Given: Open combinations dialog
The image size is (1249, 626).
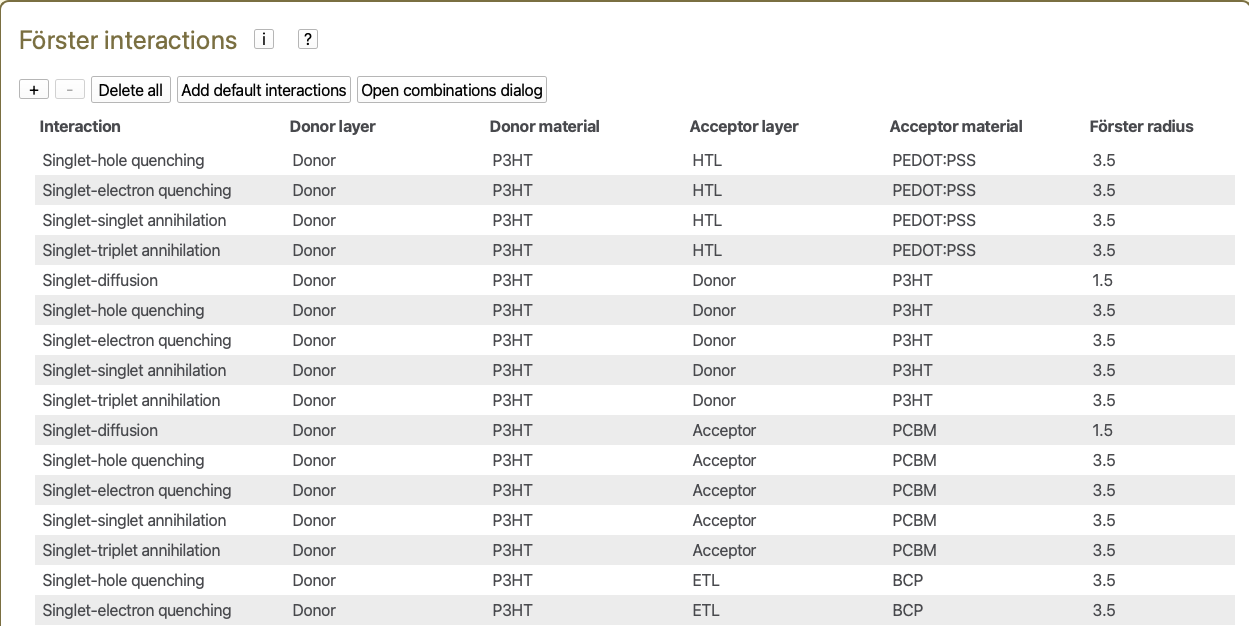Looking at the screenshot, I should coord(452,90).
